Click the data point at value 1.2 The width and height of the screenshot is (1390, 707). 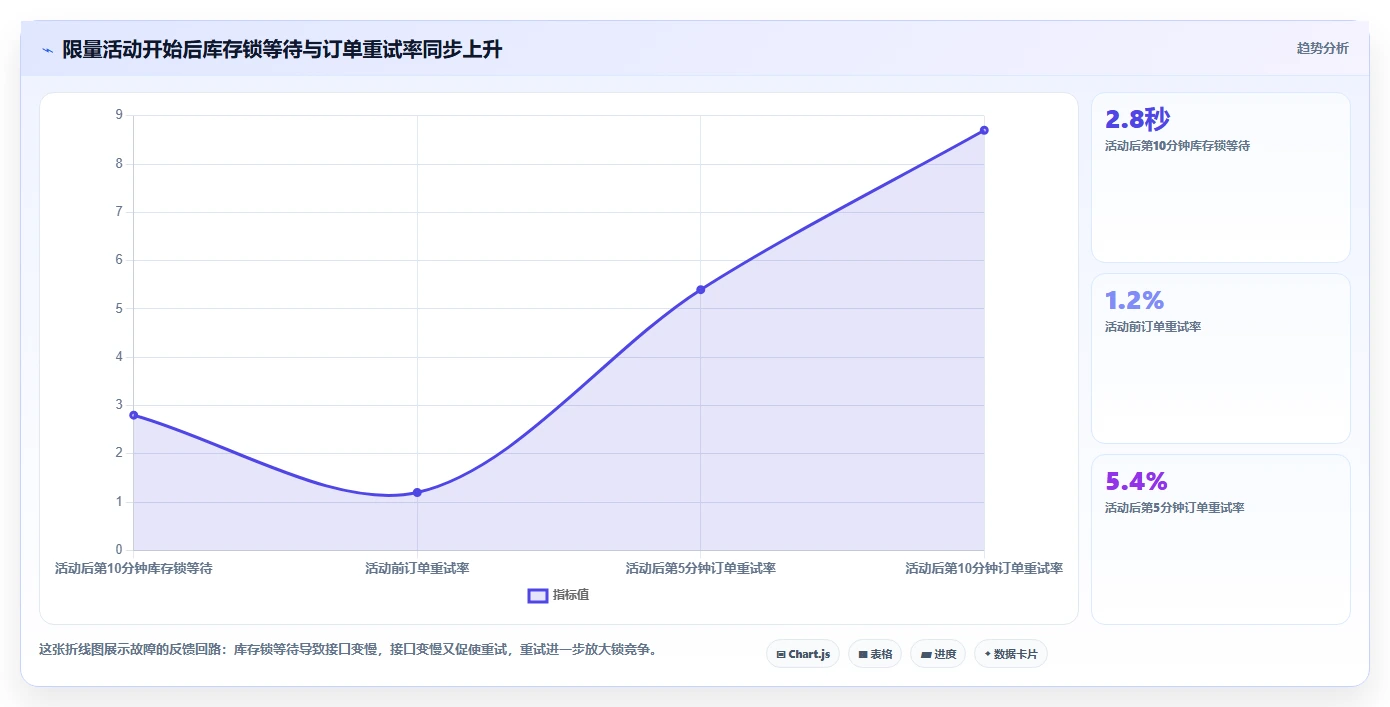pyautogui.click(x=417, y=492)
